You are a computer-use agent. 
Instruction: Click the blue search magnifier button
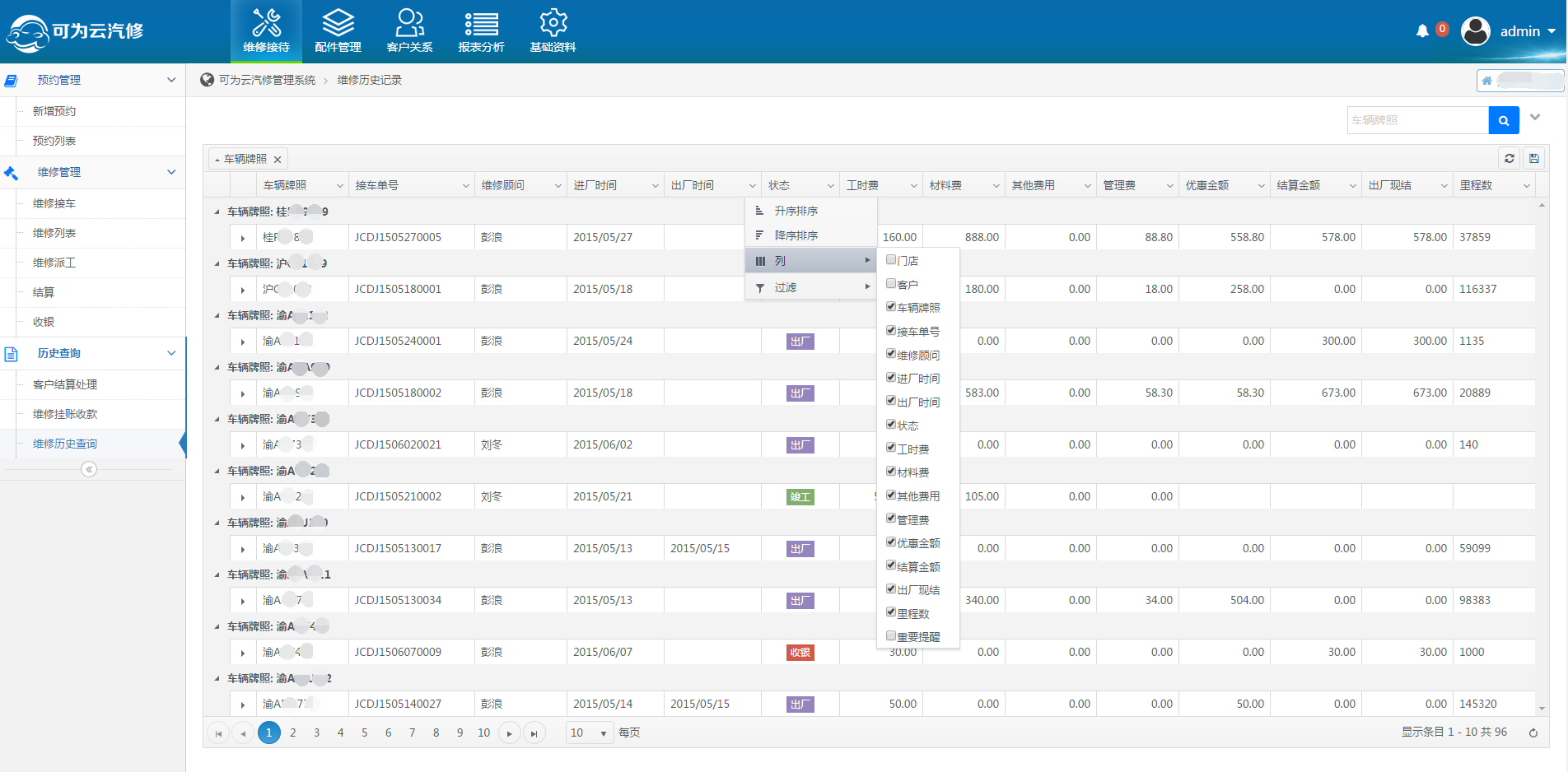click(1503, 120)
